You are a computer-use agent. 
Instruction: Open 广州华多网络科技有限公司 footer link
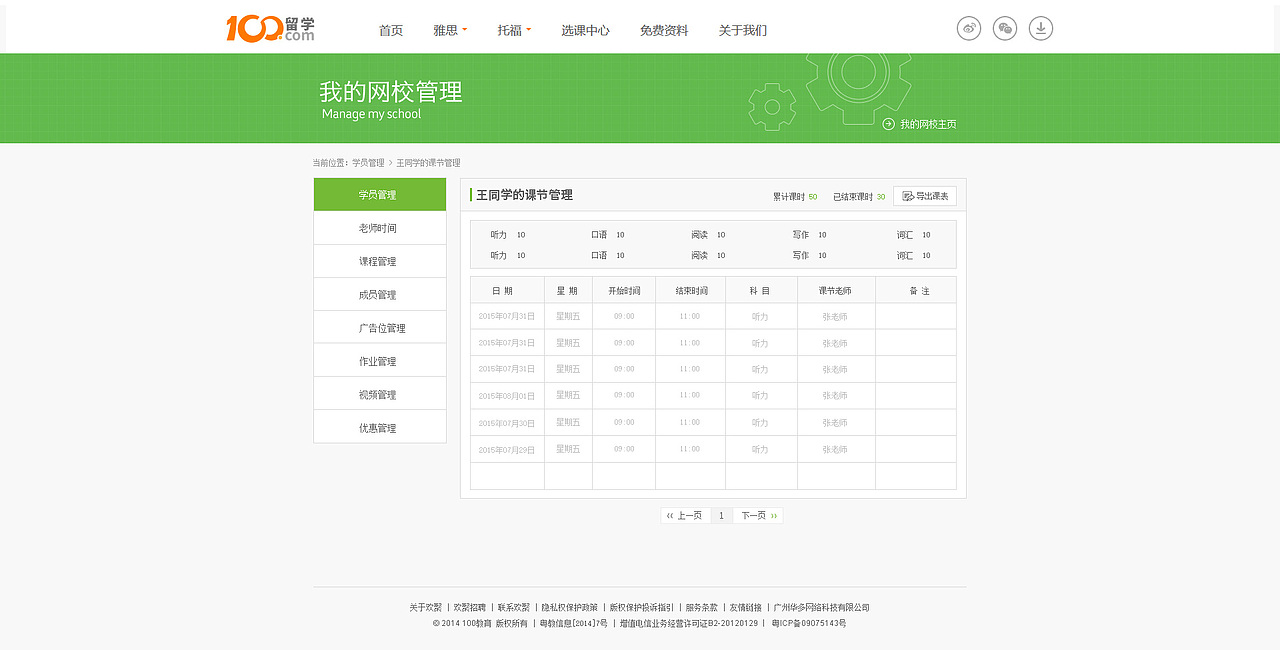click(x=822, y=607)
